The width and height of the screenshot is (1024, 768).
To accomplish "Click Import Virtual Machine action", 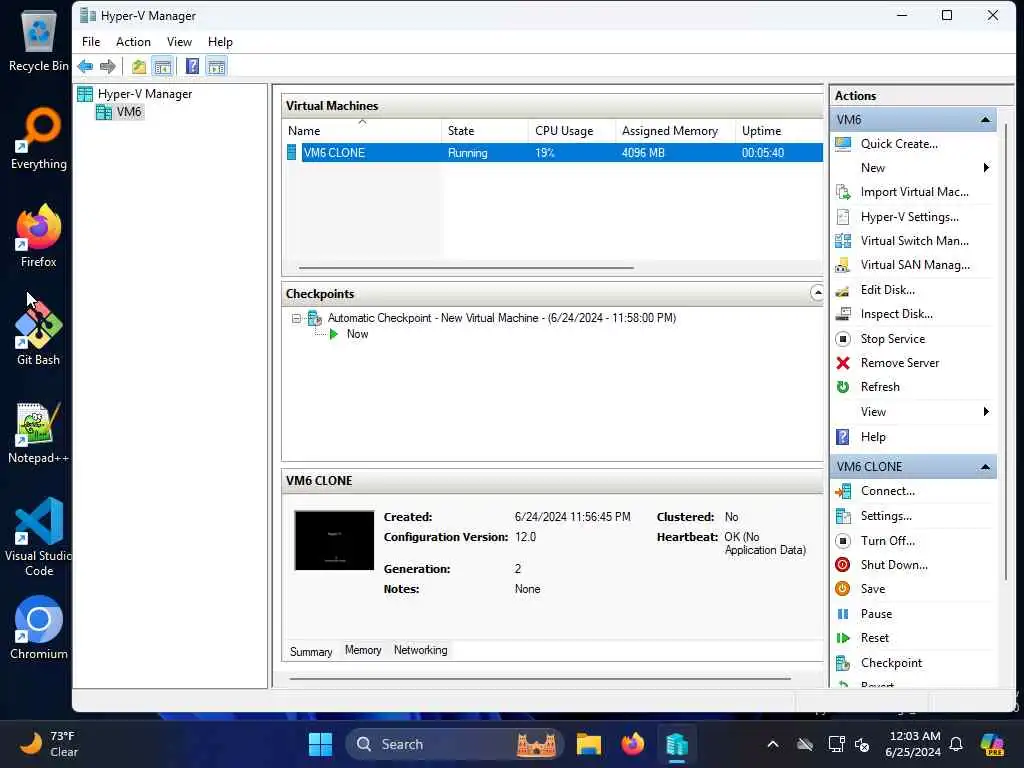I will pos(914,192).
